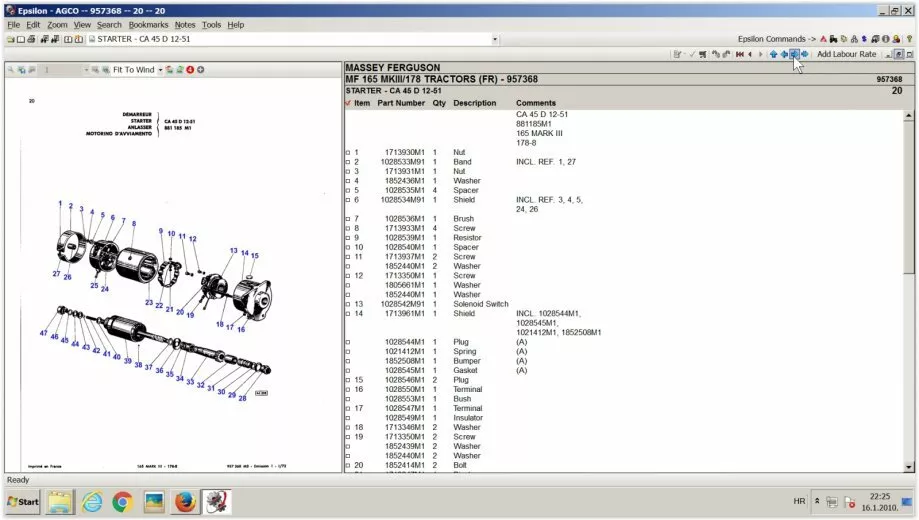Tick checkbox for item 1 Nut 1713930M1
This screenshot has width=919, height=520.
pos(348,152)
